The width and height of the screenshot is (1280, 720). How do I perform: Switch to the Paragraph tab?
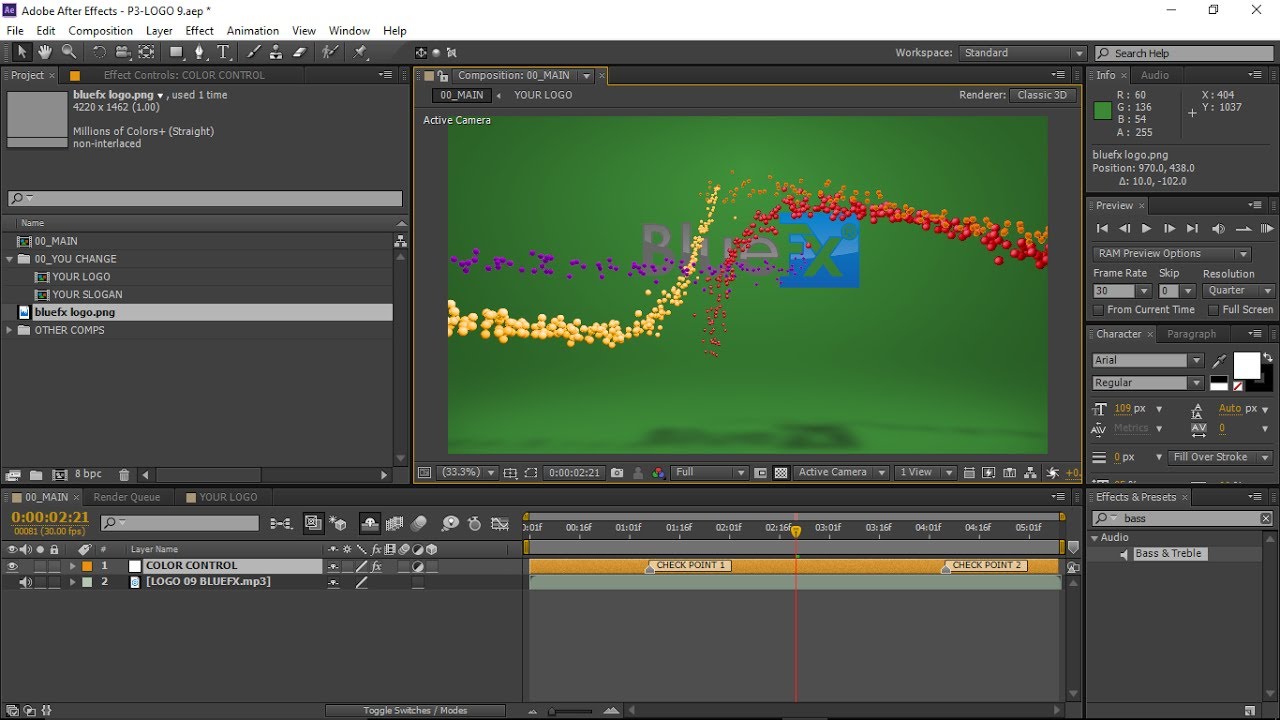coord(1191,334)
